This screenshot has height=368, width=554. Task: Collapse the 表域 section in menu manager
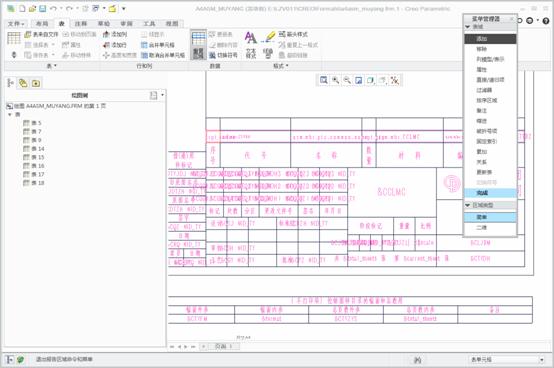pos(468,27)
